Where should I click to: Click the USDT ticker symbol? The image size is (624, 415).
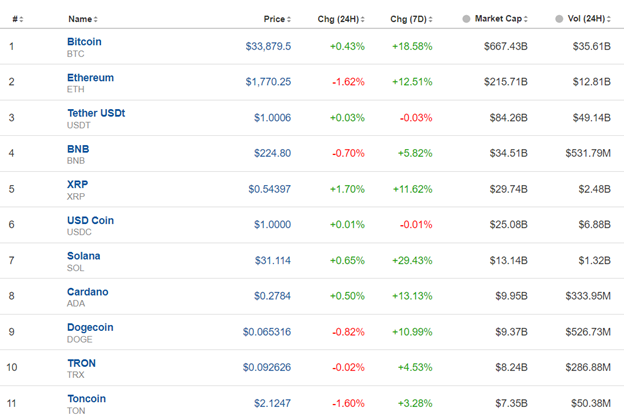79,125
